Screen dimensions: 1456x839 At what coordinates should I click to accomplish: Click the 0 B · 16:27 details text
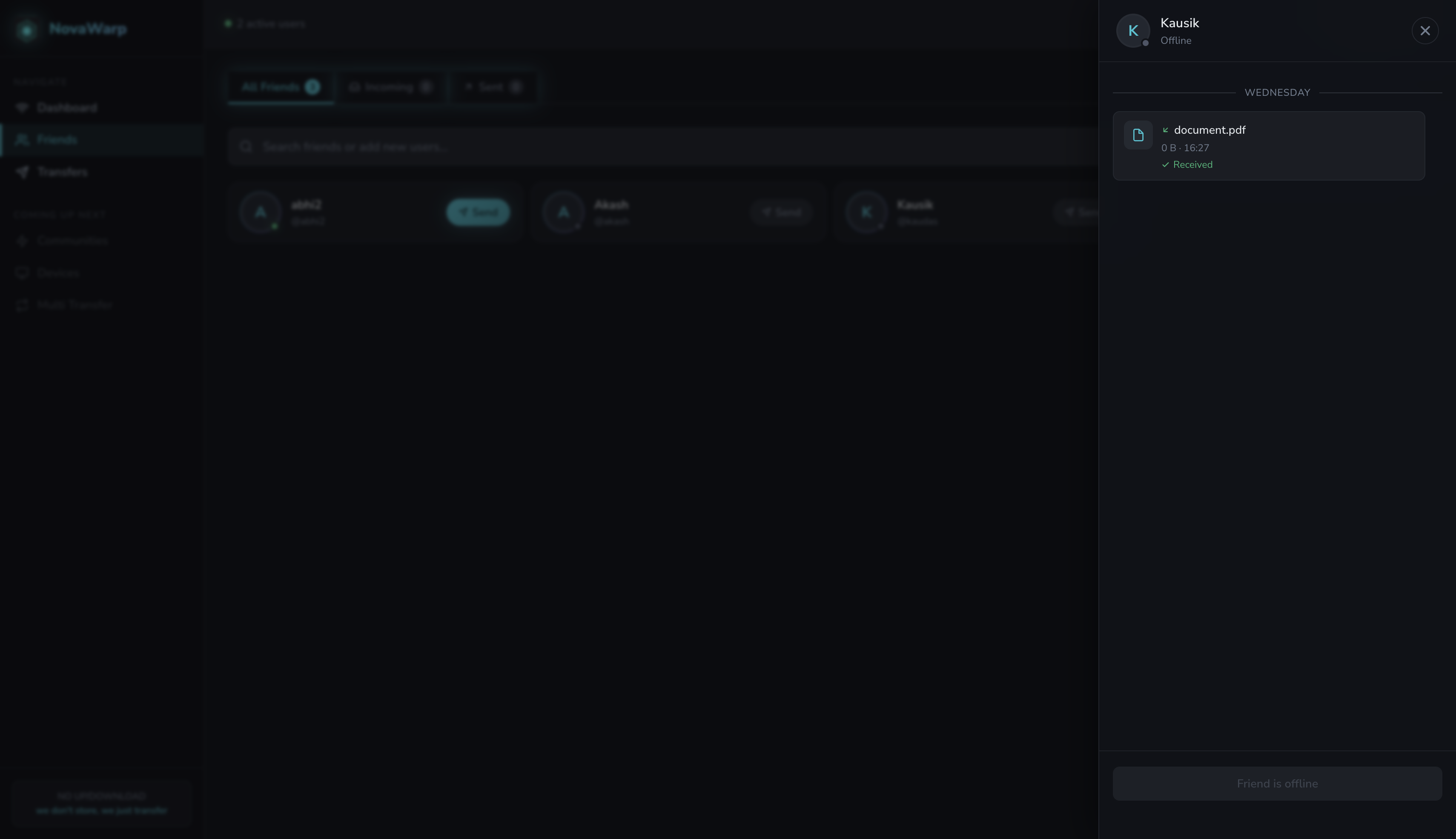point(1185,148)
